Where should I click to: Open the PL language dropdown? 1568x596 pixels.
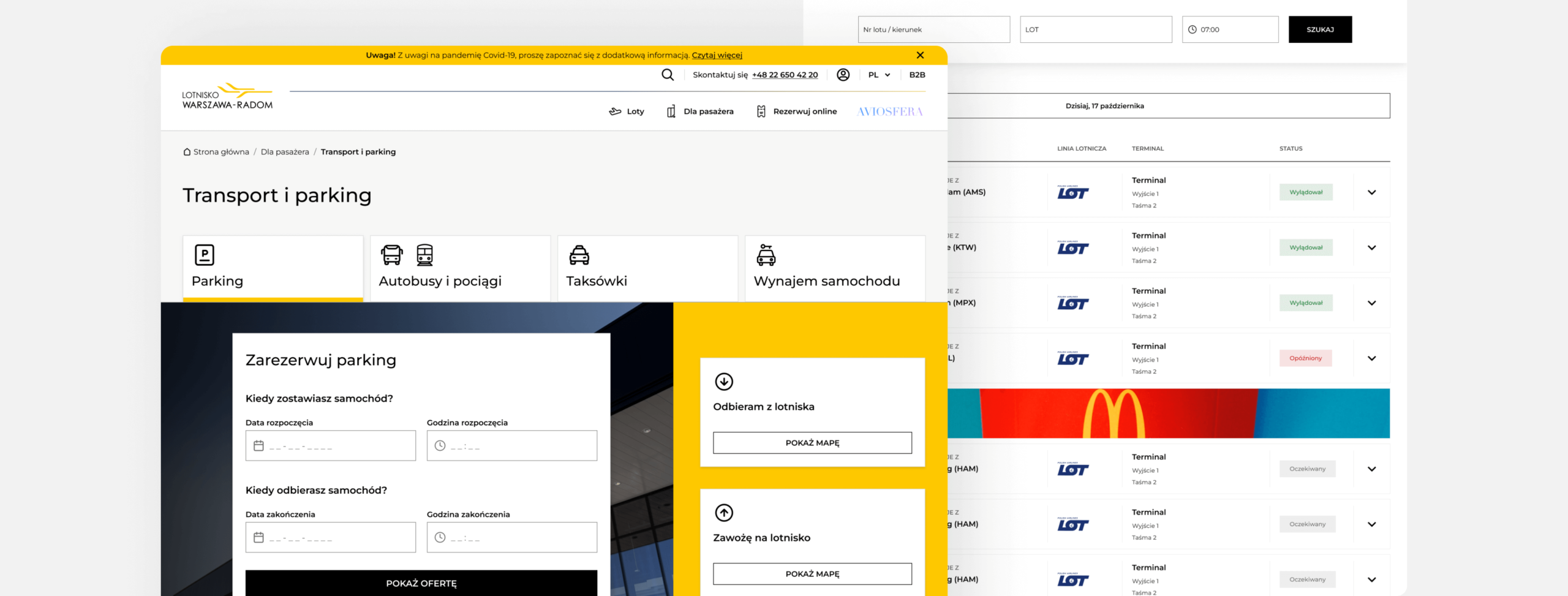pos(879,75)
